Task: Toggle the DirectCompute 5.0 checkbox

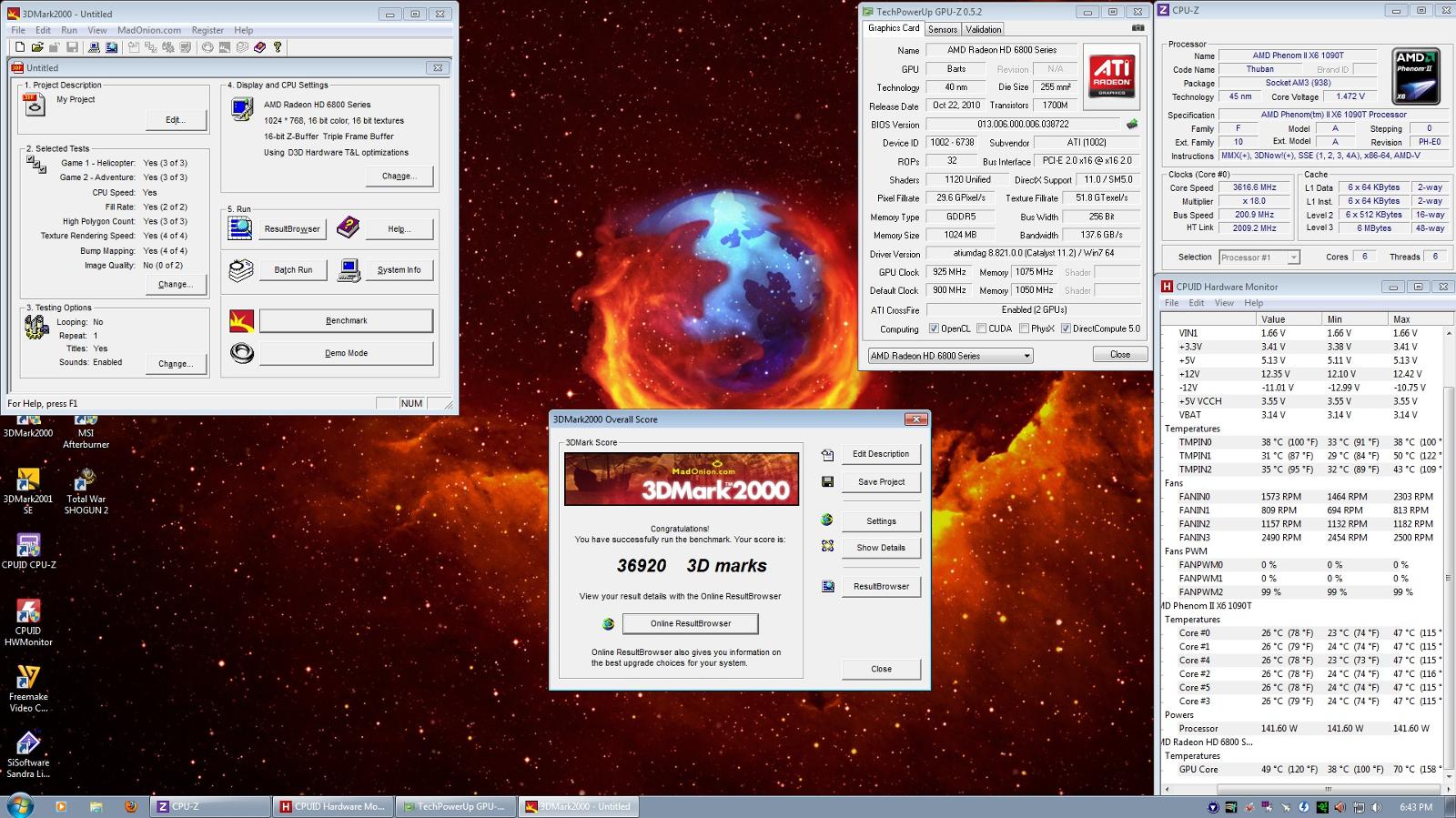Action: (1066, 328)
